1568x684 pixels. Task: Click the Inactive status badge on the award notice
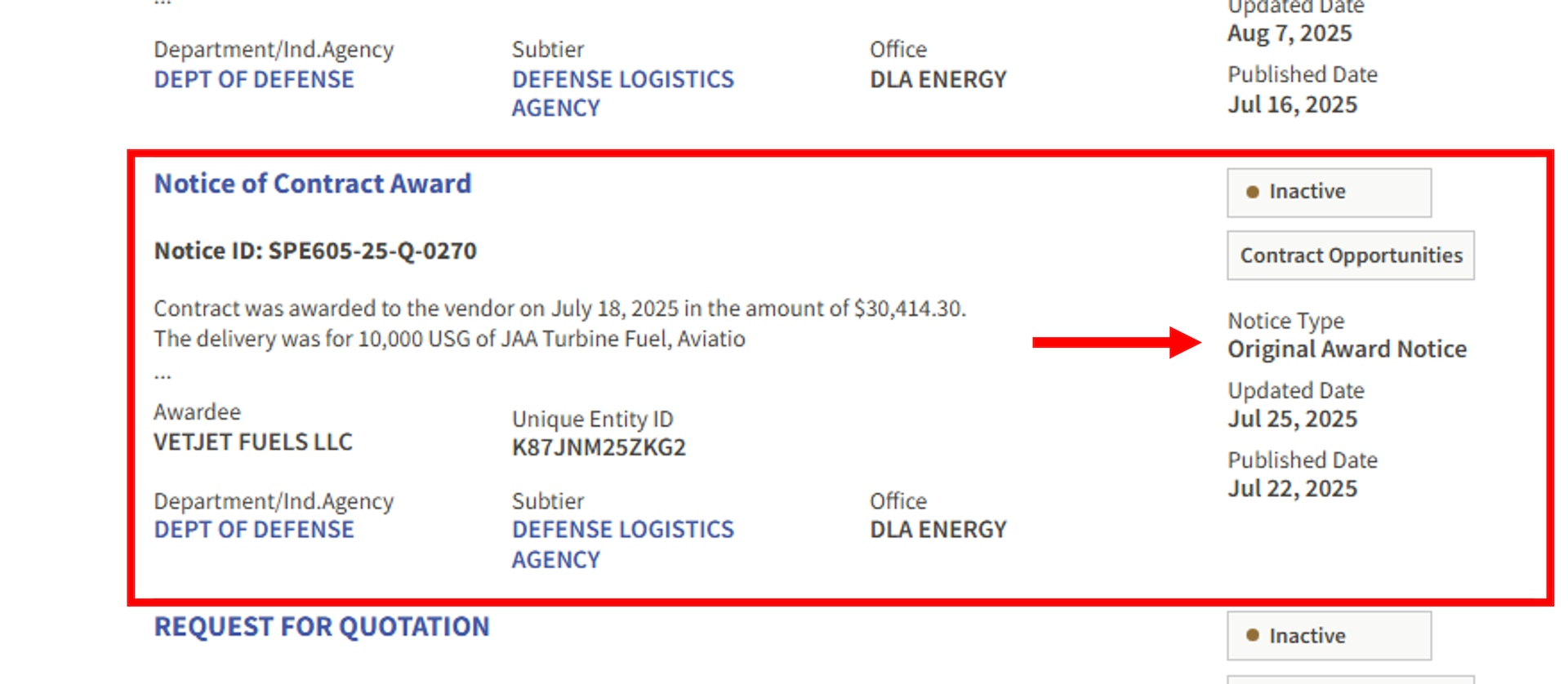(1328, 192)
